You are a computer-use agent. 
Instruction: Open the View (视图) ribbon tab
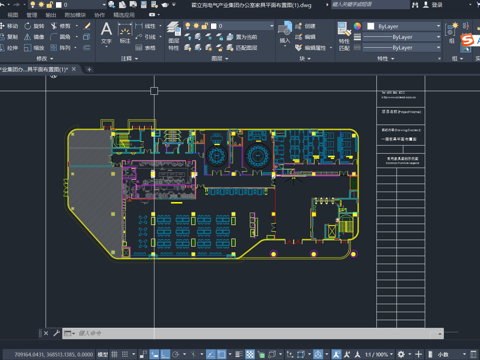click(x=13, y=15)
